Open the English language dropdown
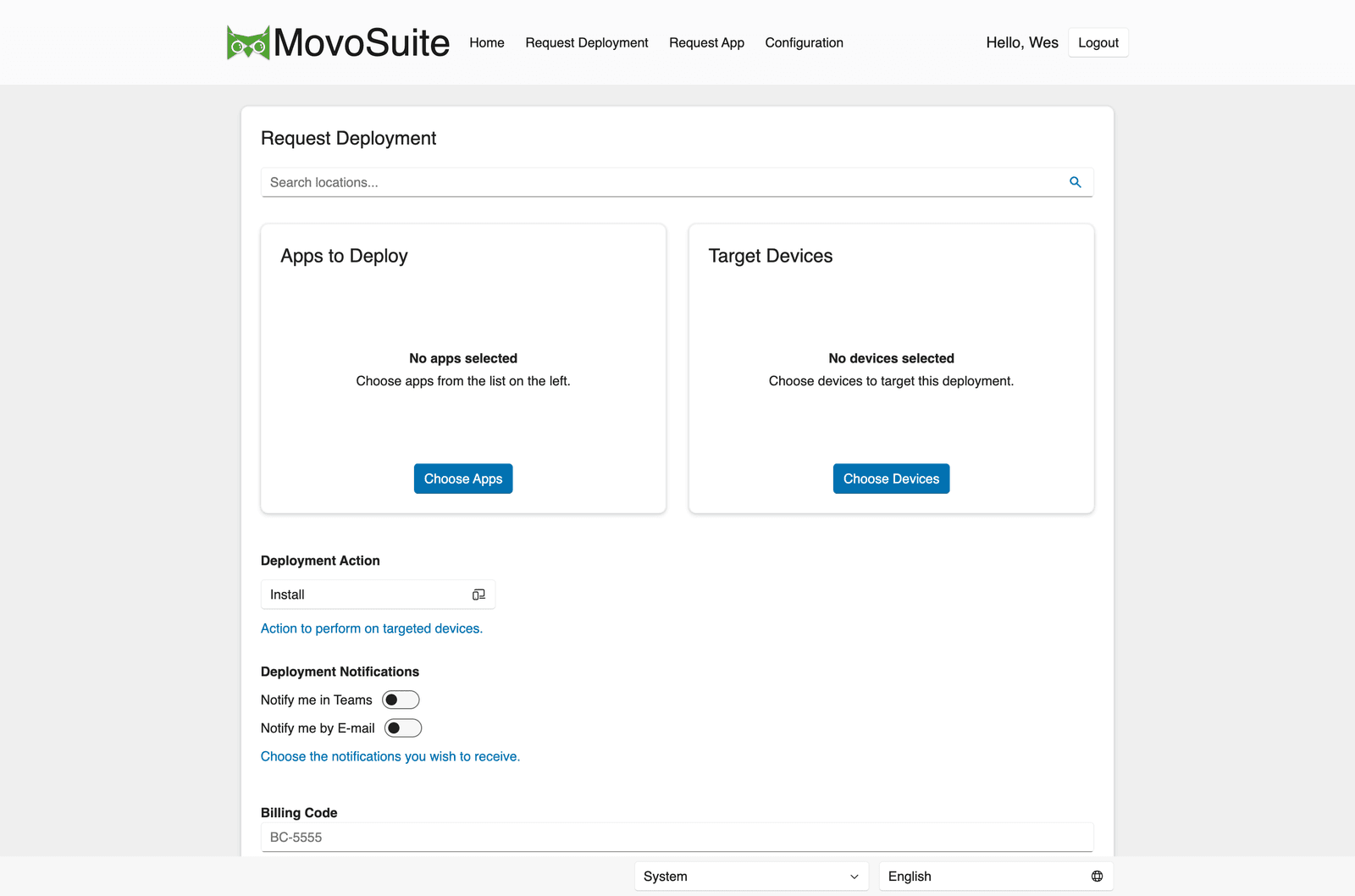Screen dimensions: 1355x896 (996, 877)
